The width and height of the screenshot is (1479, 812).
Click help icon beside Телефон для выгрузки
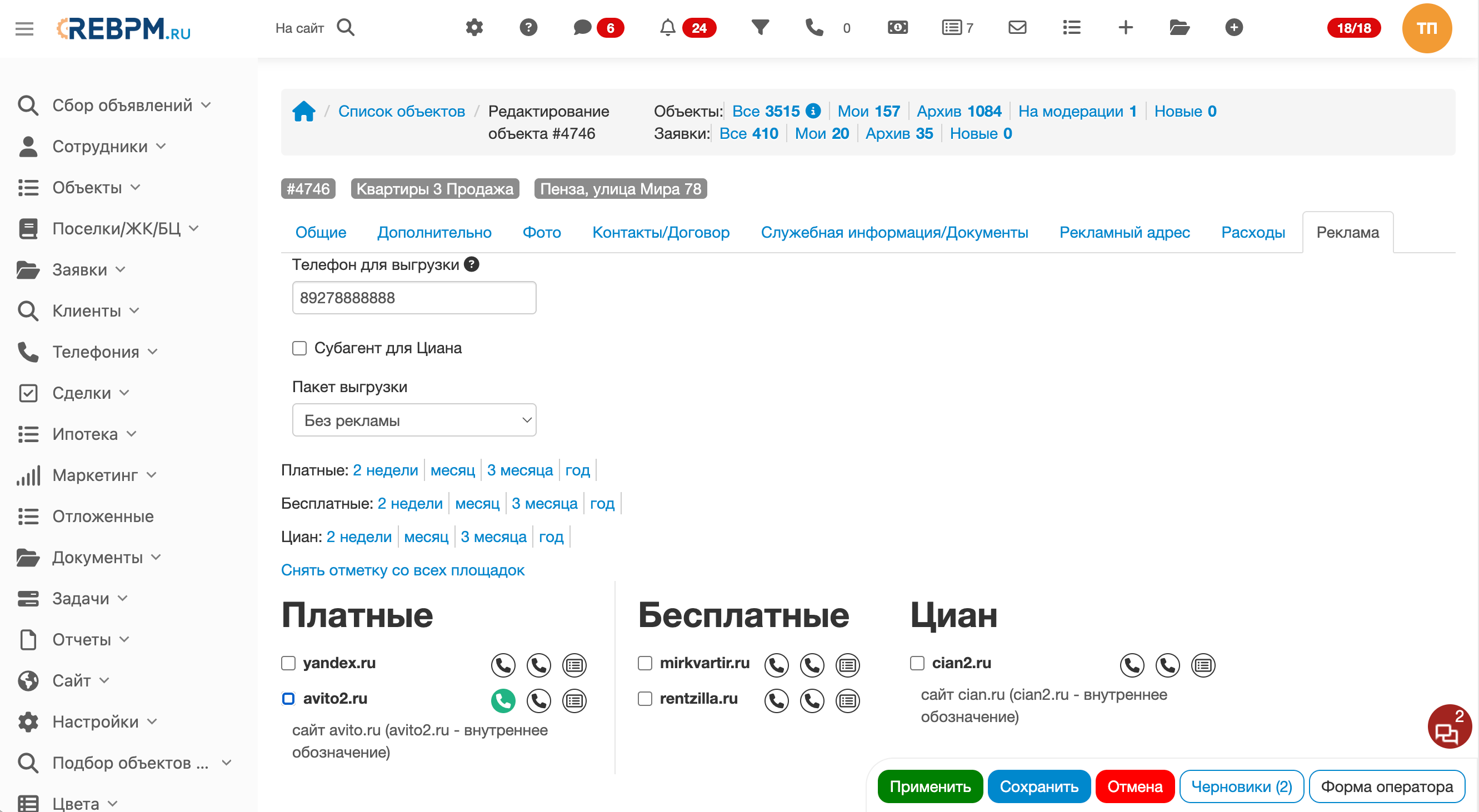tap(471, 264)
